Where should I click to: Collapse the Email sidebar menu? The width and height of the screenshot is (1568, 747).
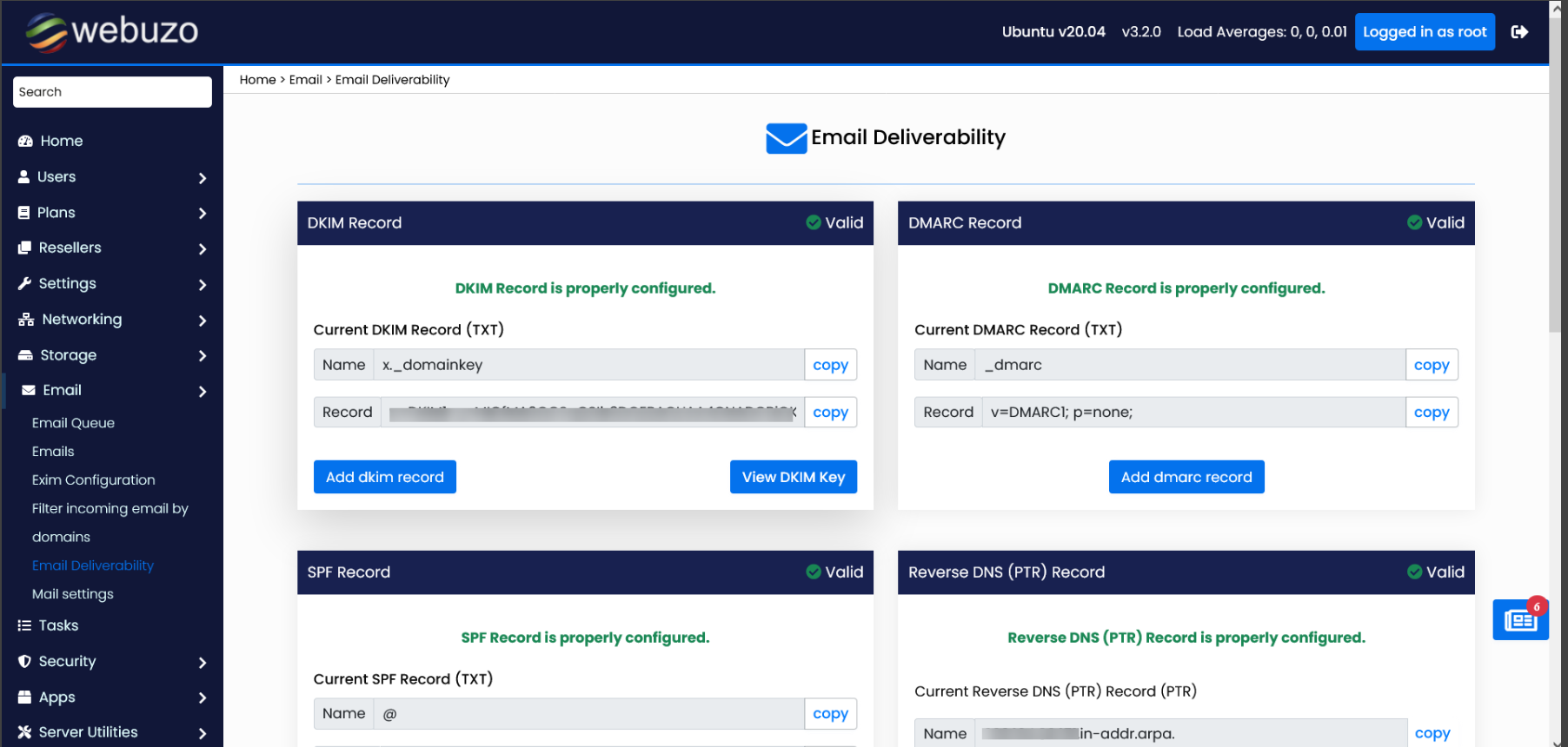pyautogui.click(x=202, y=391)
